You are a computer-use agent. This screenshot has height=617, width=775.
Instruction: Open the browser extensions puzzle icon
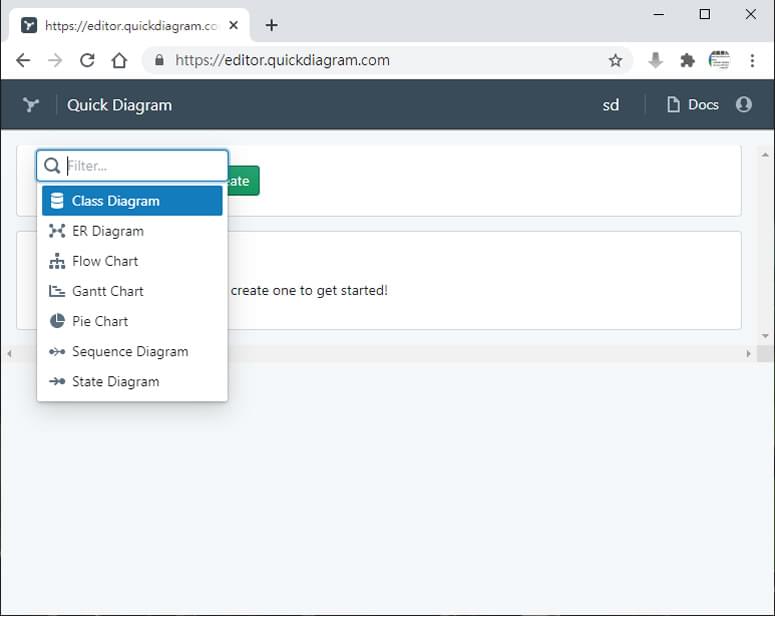pos(687,60)
